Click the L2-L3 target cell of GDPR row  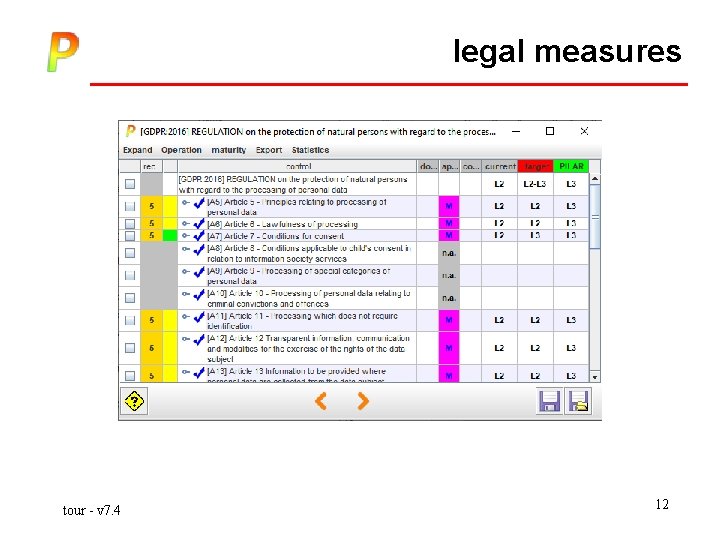(535, 184)
